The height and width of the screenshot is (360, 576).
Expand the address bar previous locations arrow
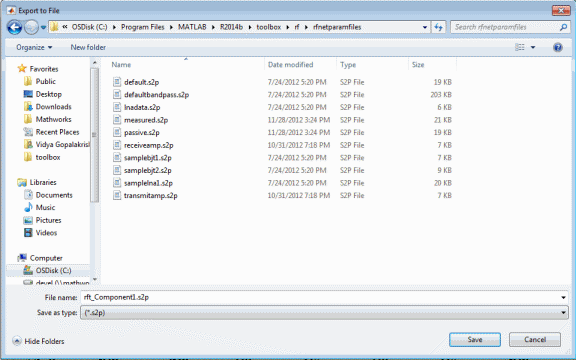tap(425, 27)
